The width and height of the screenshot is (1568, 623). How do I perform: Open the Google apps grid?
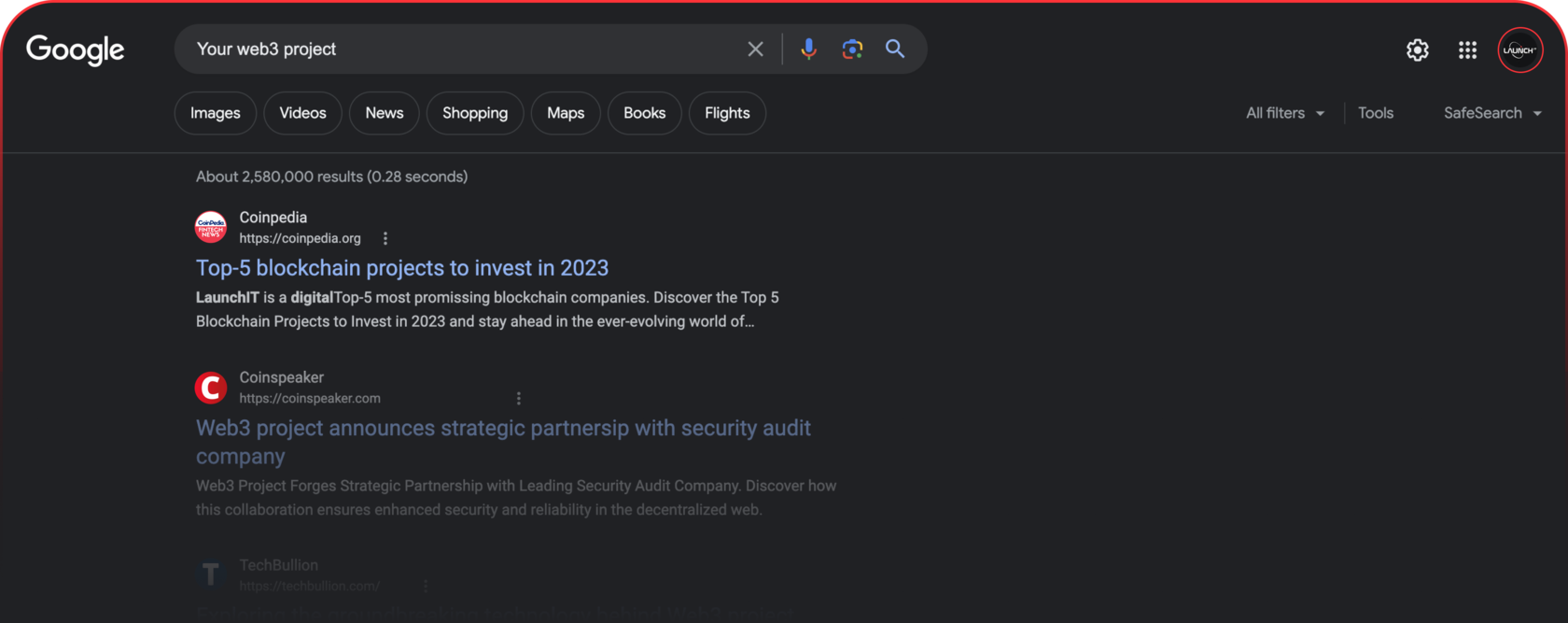(x=1467, y=50)
